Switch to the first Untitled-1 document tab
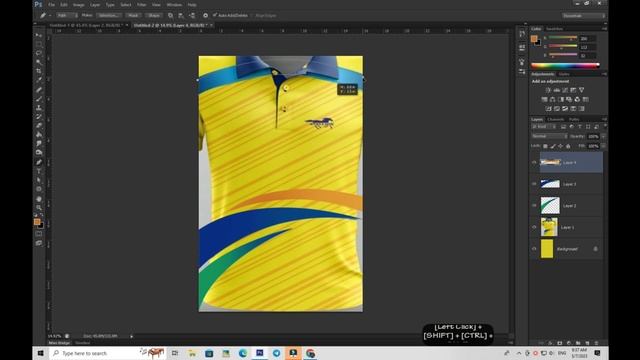 click(x=87, y=25)
